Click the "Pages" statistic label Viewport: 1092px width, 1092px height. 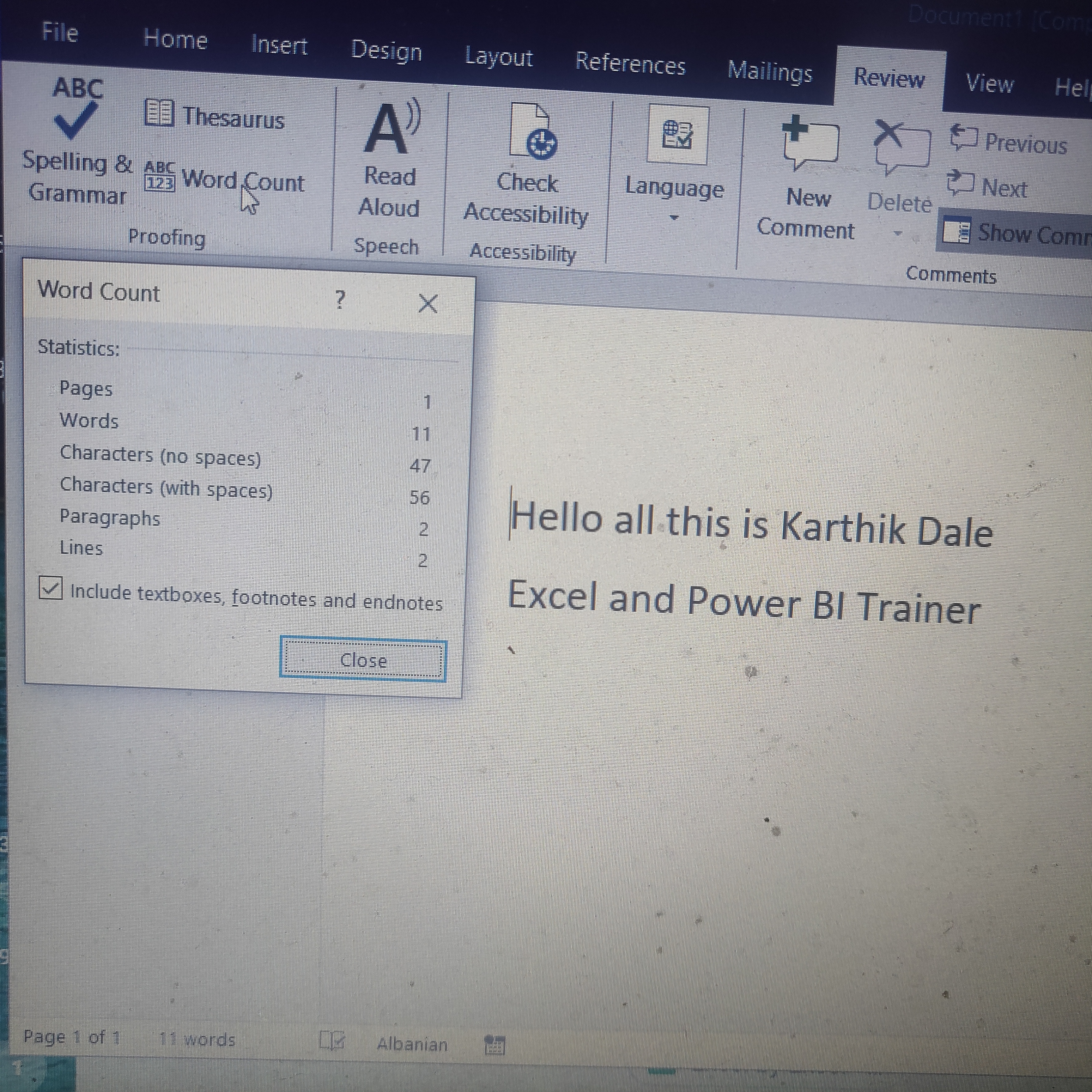tap(86, 388)
